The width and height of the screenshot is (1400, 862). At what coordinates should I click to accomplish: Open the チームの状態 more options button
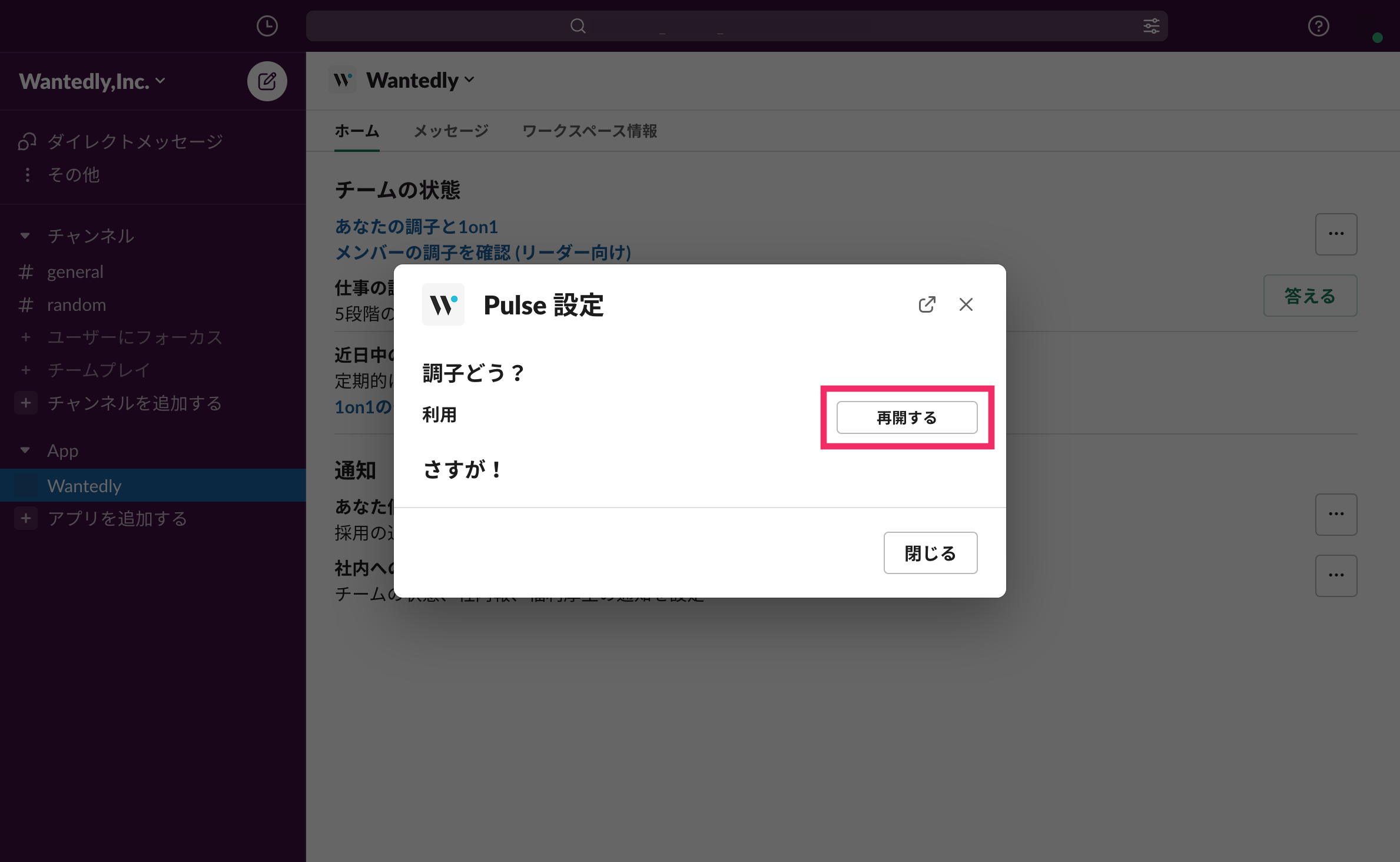pos(1336,234)
